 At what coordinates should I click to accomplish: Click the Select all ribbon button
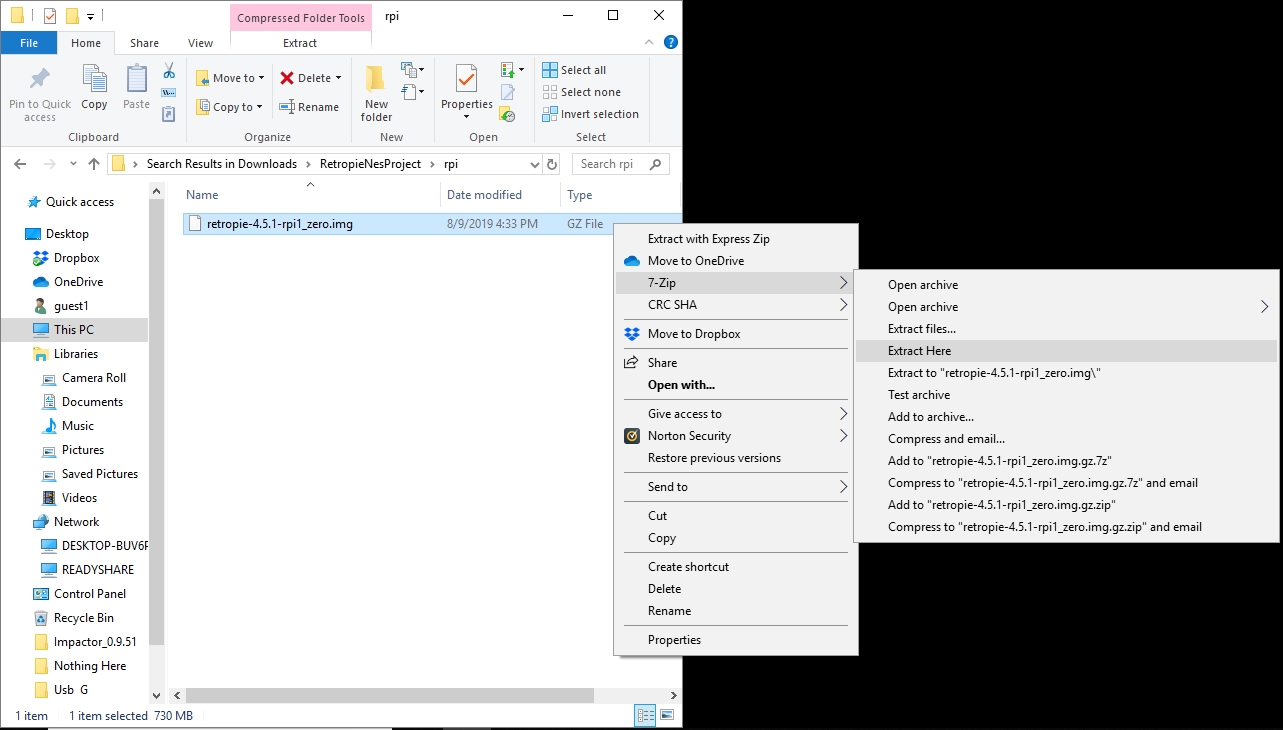click(x=574, y=70)
